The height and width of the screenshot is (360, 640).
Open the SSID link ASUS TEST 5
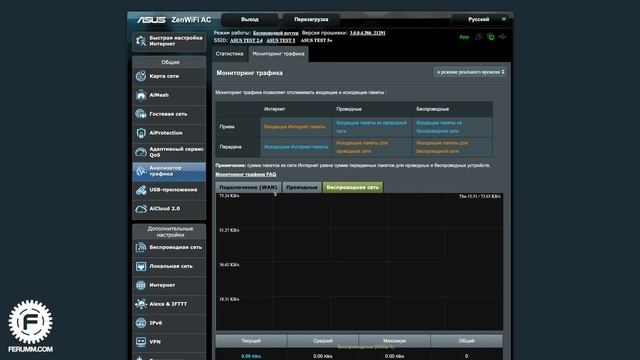coord(280,41)
